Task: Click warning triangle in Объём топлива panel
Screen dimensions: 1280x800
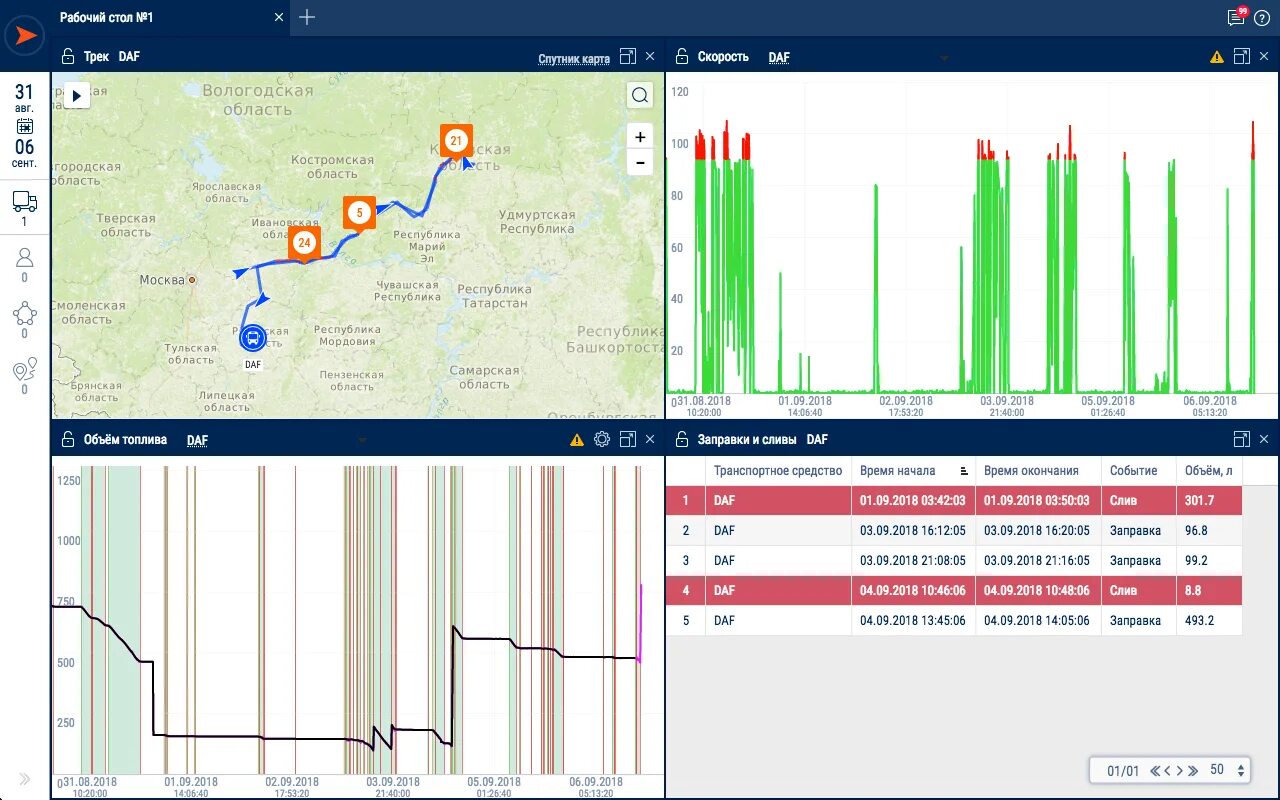Action: 577,440
